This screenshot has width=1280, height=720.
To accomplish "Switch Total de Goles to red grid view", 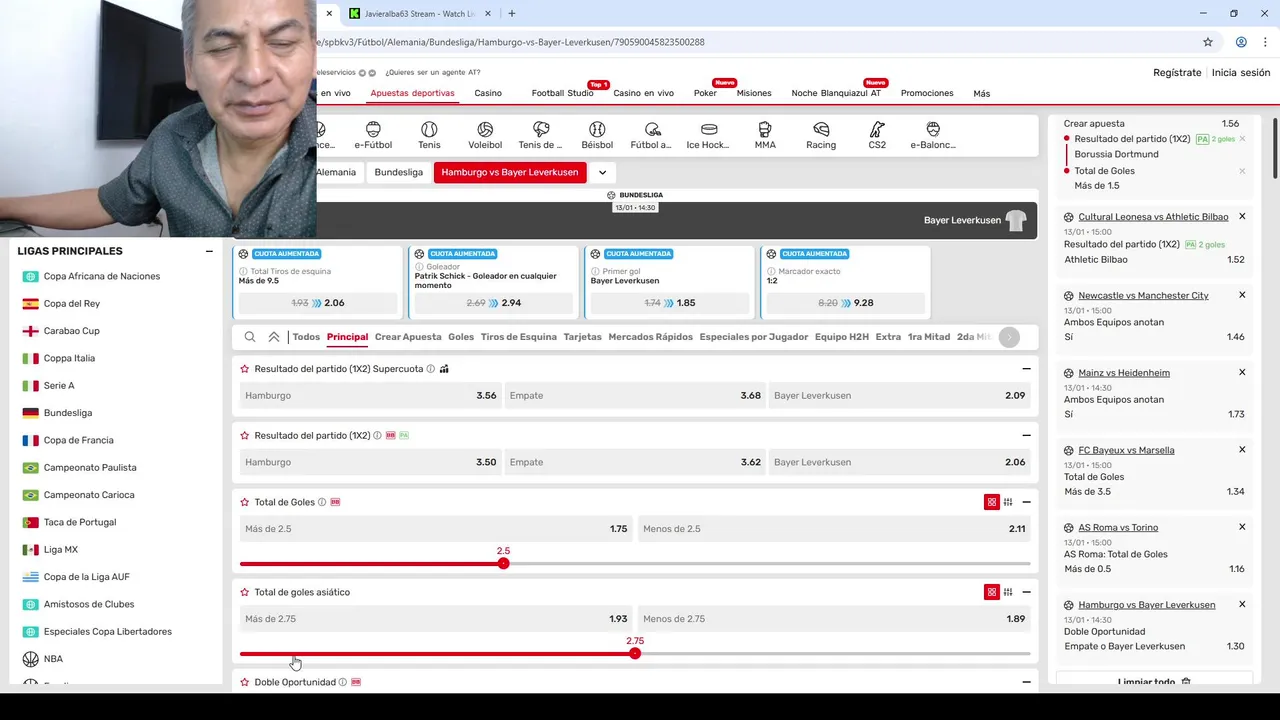I will 992,502.
